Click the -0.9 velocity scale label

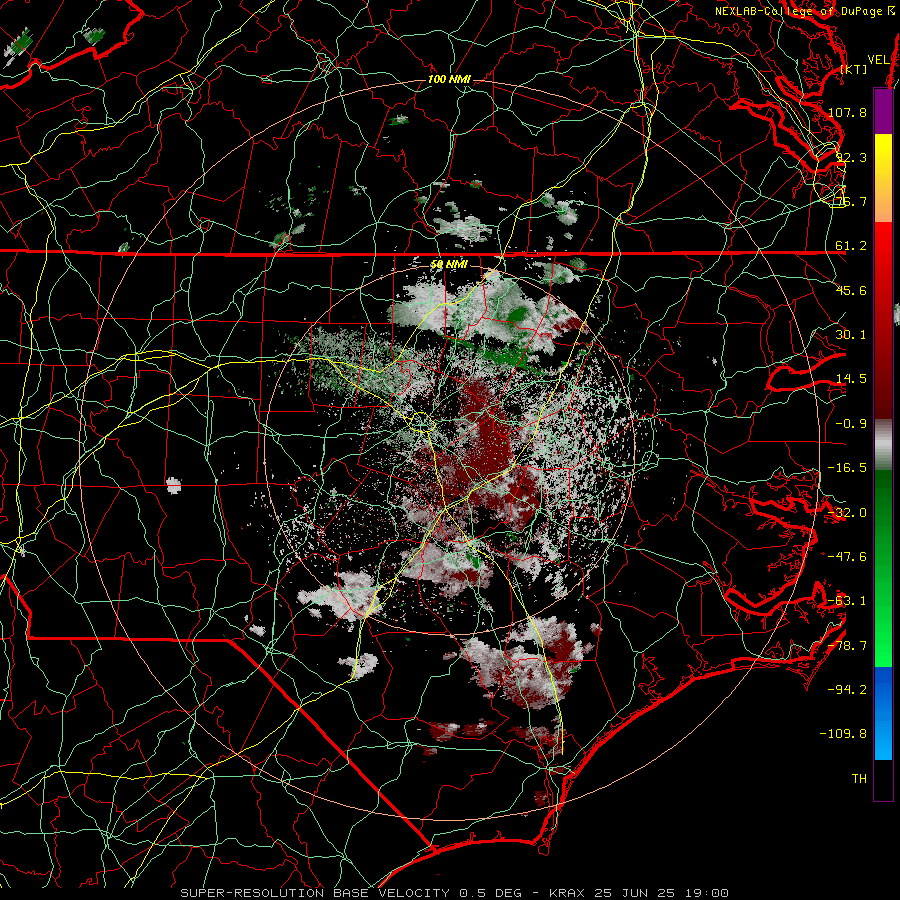851,424
